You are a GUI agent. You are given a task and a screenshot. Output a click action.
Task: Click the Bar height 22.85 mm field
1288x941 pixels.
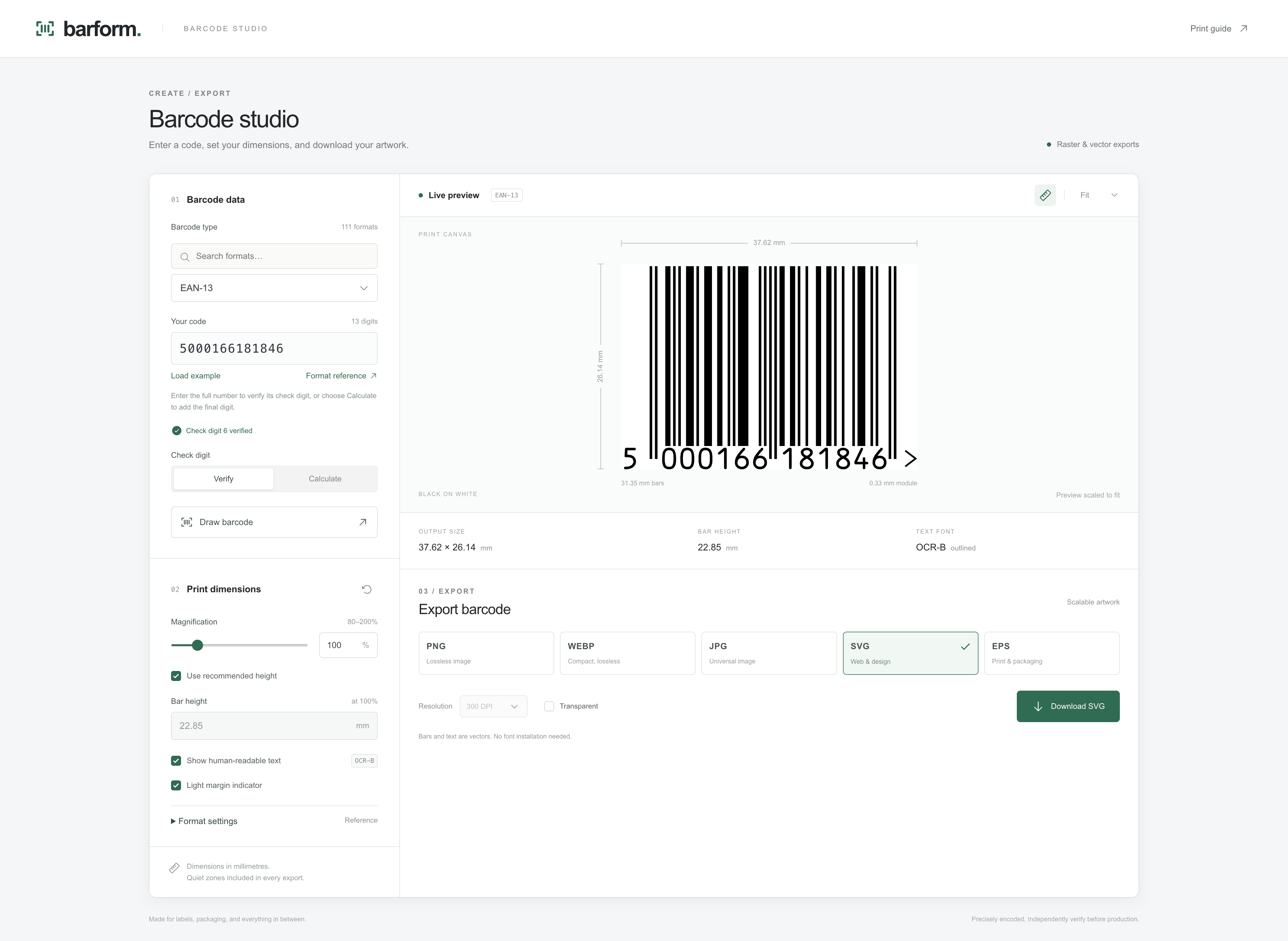pos(274,726)
